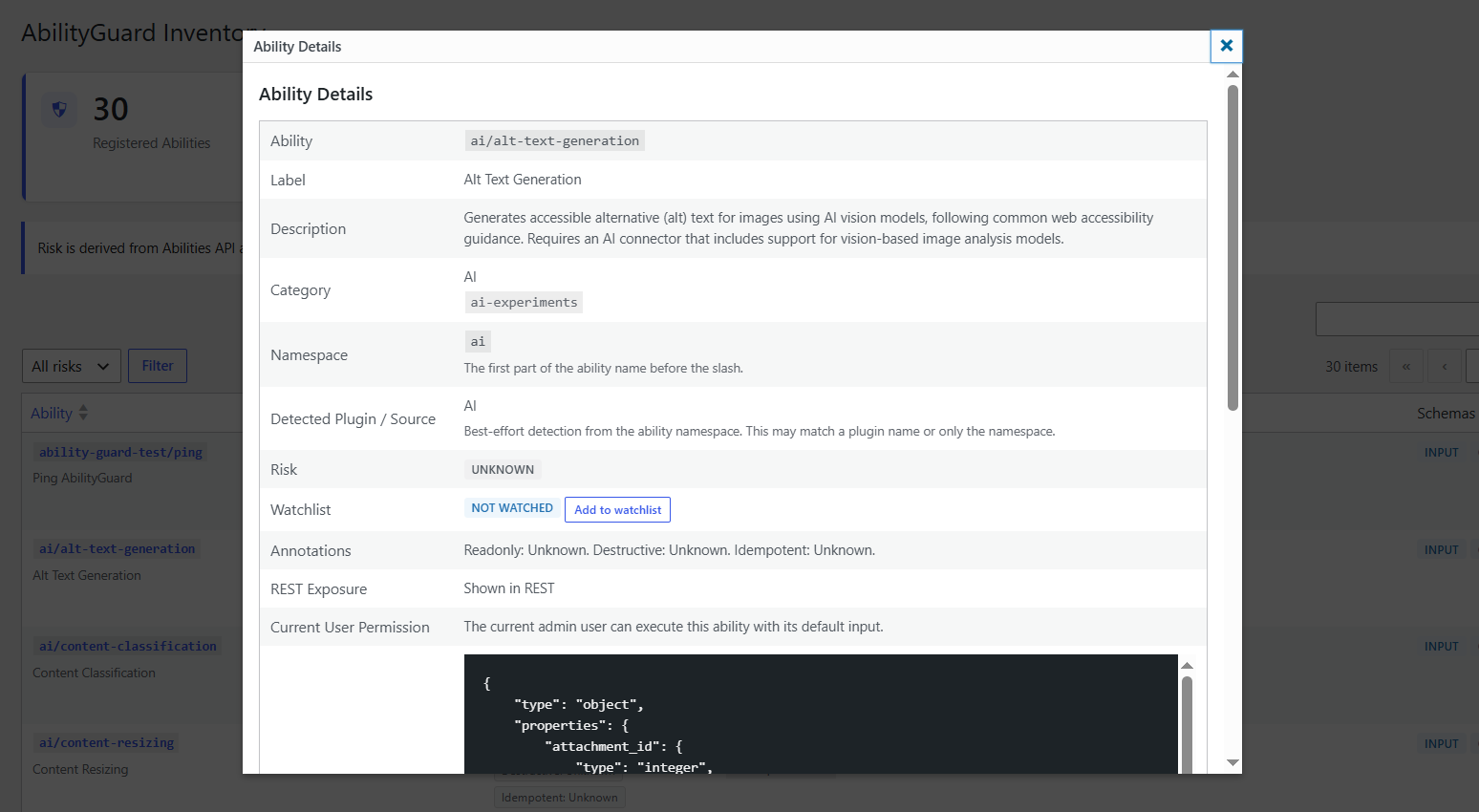
Task: Click the ai-experiments category code tag
Action: [524, 302]
